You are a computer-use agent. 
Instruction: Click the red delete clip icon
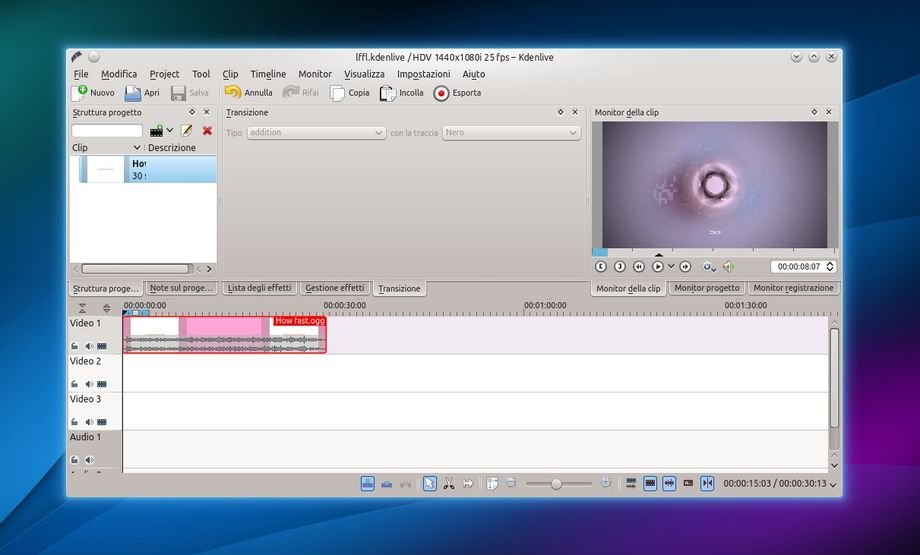207,131
